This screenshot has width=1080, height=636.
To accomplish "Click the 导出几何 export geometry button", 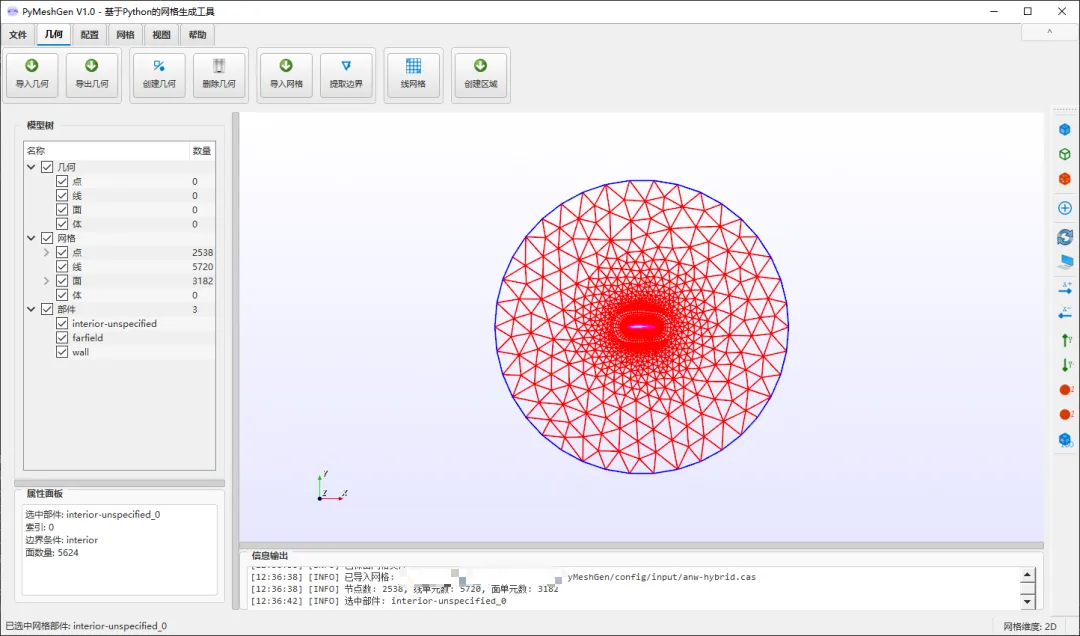I will coord(92,75).
